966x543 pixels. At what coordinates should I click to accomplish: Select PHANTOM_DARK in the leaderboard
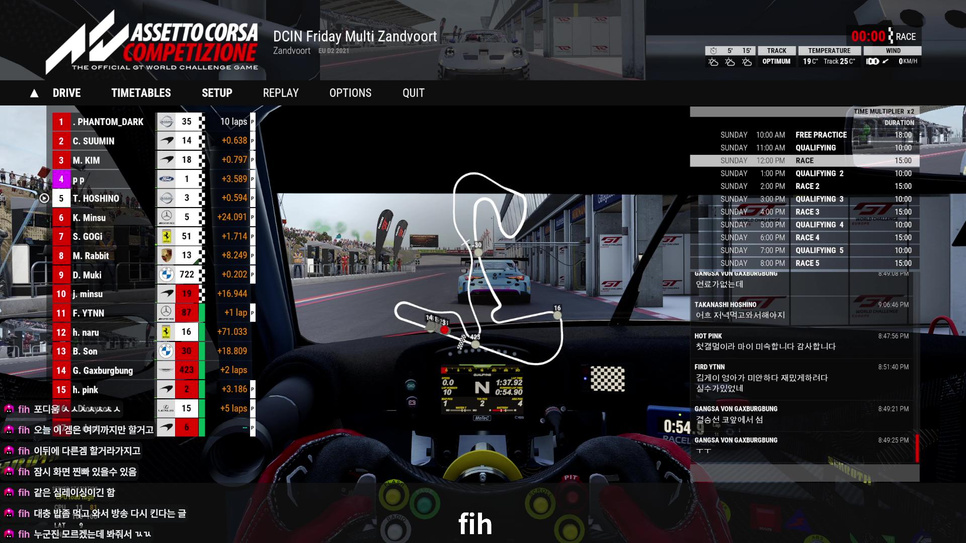pos(108,122)
